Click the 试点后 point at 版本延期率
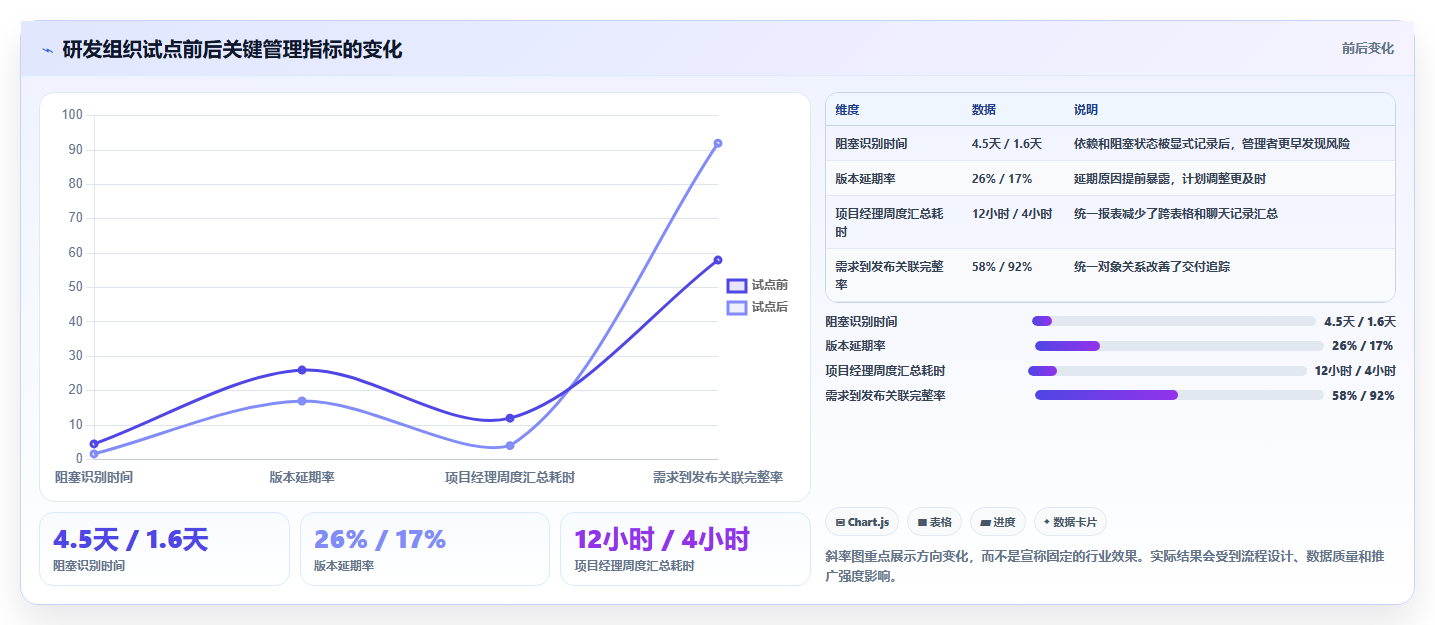This screenshot has height=625, width=1435. coord(302,401)
